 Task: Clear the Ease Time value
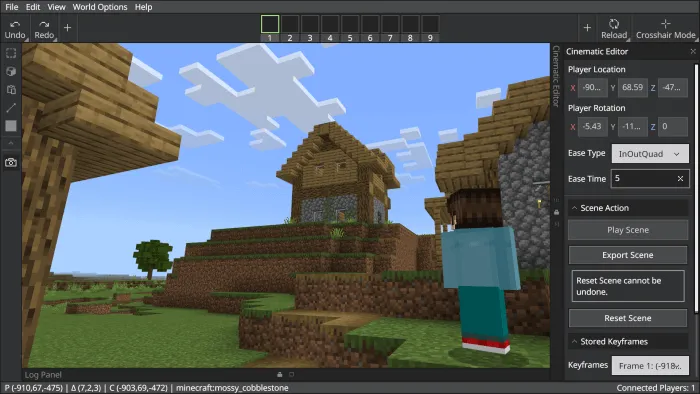click(x=680, y=178)
